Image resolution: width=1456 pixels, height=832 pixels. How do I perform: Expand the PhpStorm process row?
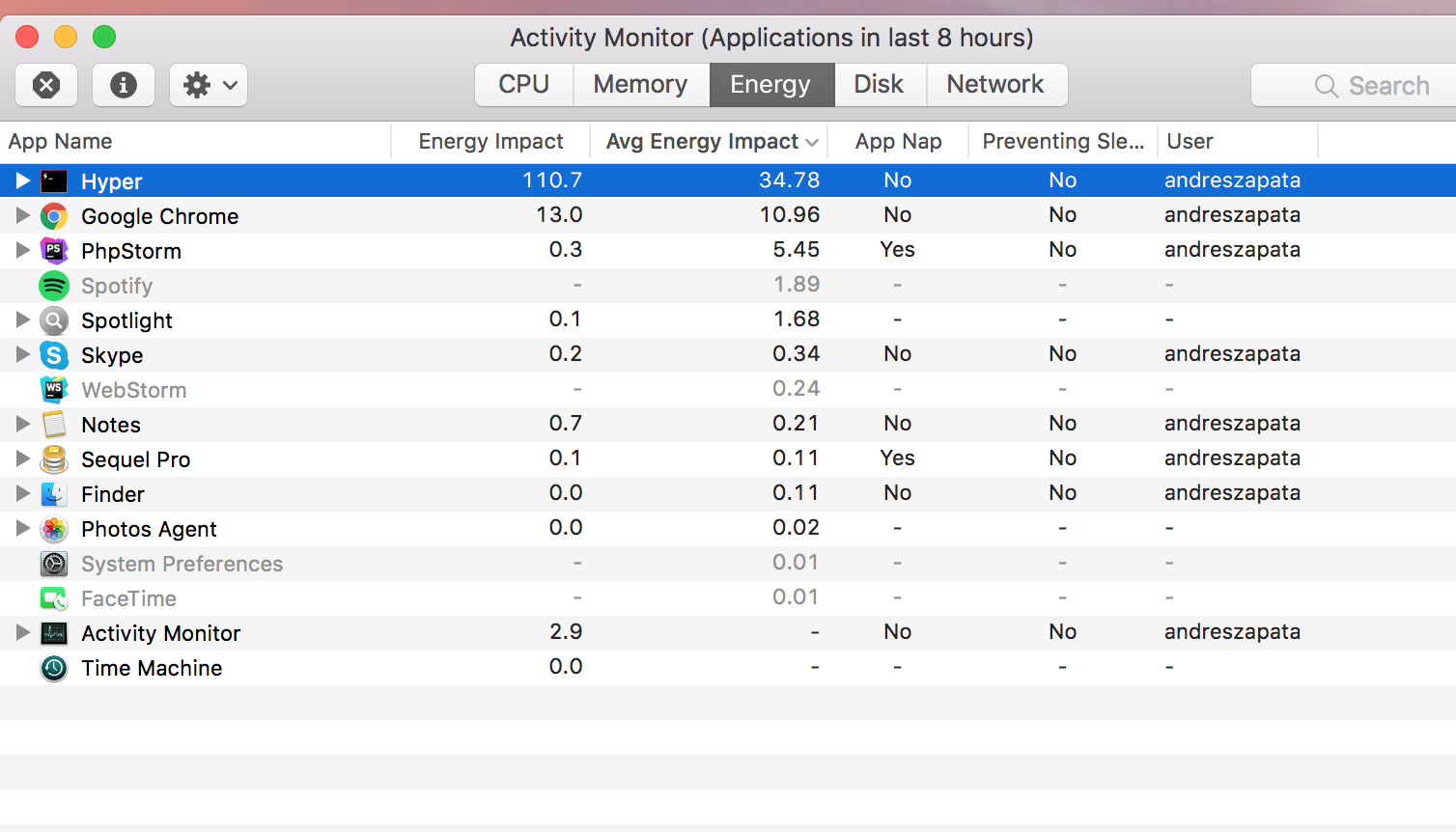click(x=23, y=250)
